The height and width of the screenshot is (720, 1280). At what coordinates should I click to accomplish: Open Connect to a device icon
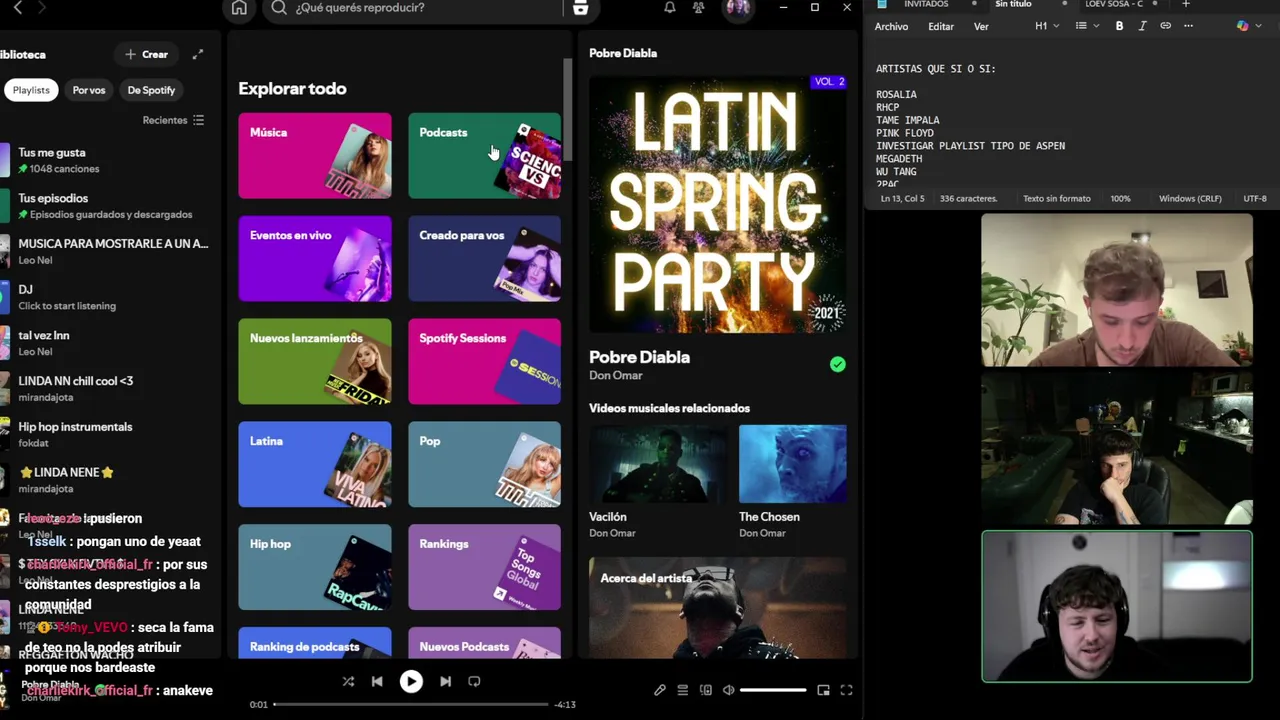(706, 690)
